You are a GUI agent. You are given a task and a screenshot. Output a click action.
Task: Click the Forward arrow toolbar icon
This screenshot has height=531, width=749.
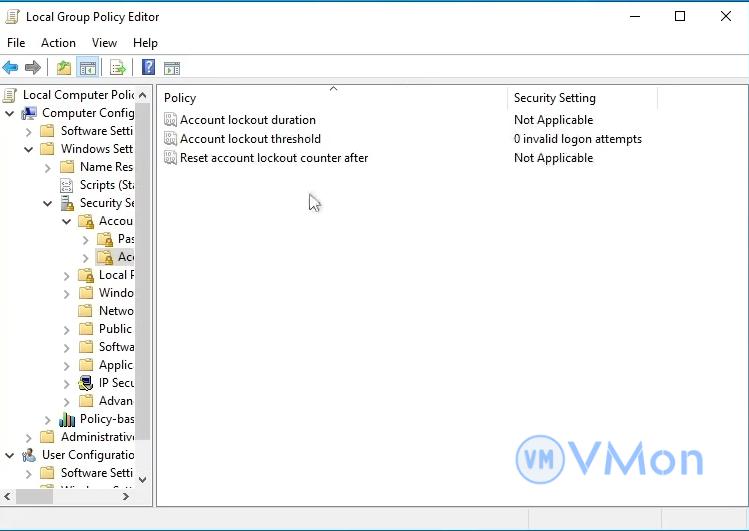click(32, 67)
